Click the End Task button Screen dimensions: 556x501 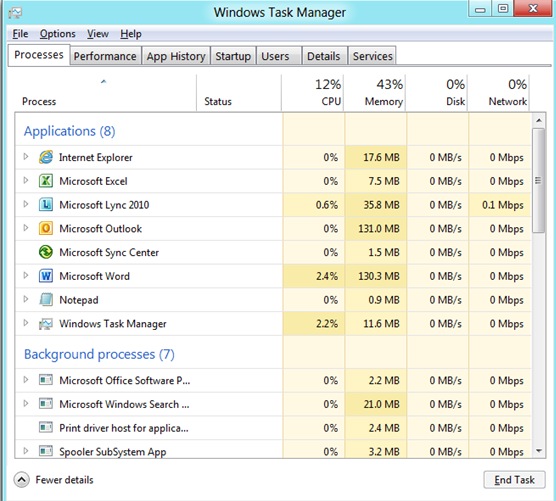click(514, 480)
